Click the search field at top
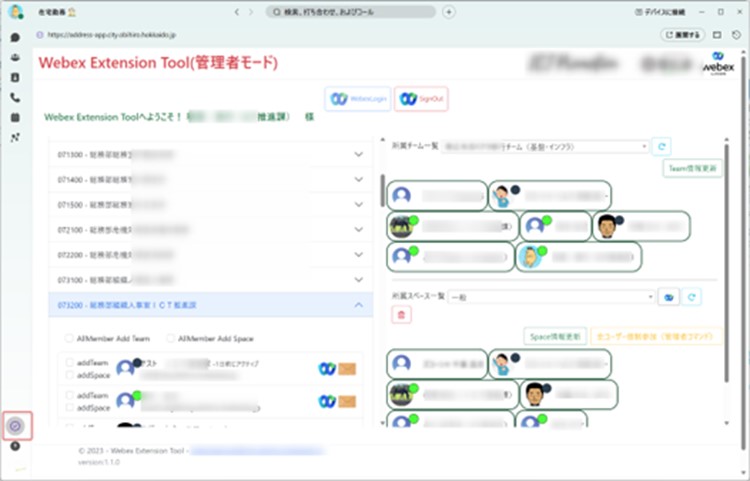 click(x=351, y=12)
